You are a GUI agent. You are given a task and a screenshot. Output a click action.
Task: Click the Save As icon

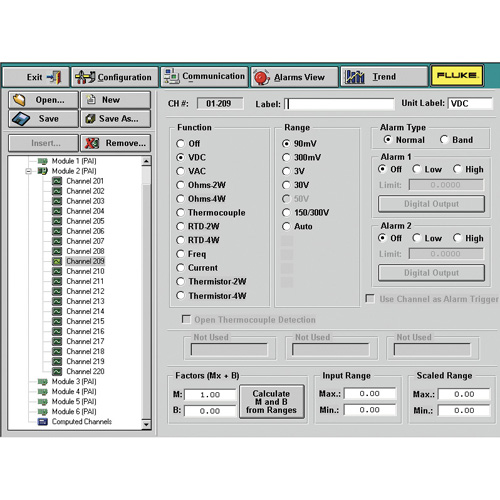(x=90, y=119)
